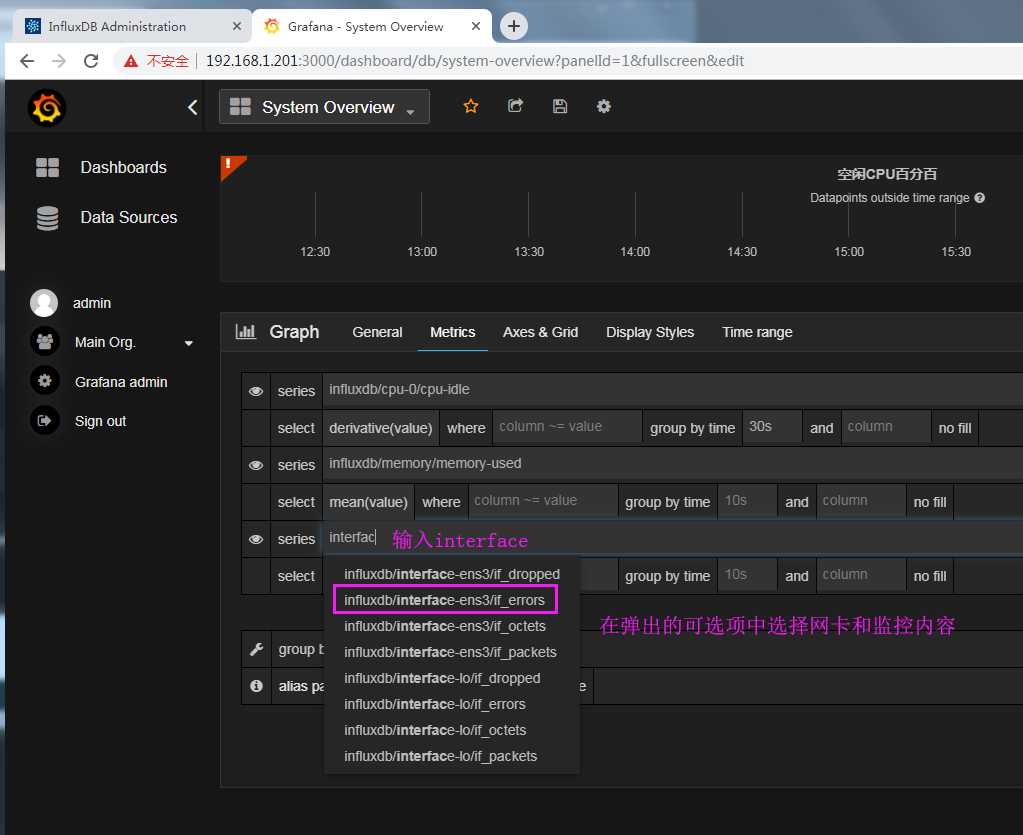Open Dashboards in the sidebar
Image resolution: width=1023 pixels, height=835 pixels.
coord(123,168)
